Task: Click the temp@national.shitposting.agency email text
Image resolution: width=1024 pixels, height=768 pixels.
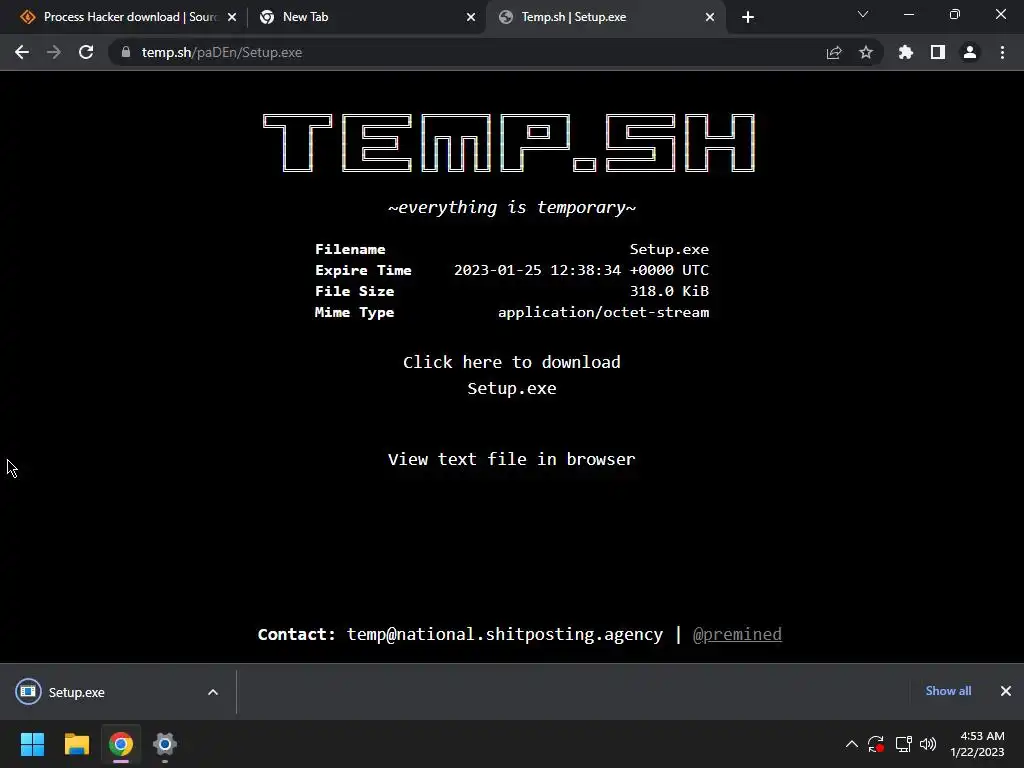Action: coord(505,634)
